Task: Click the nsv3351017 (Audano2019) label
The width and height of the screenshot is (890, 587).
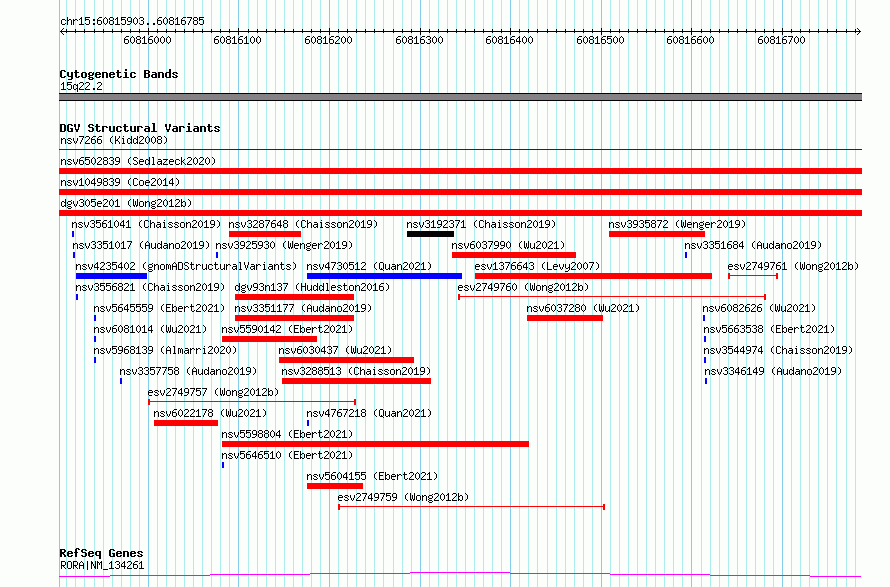Action: pyautogui.click(x=141, y=245)
